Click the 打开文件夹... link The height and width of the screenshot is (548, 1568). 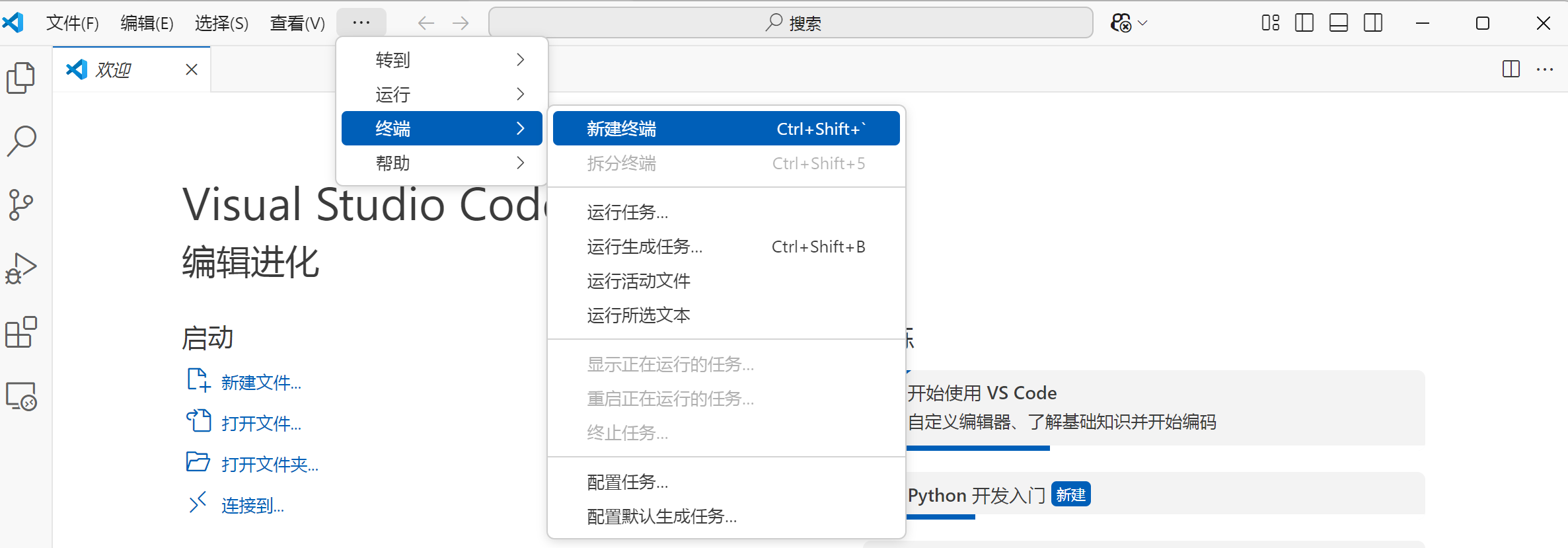[270, 465]
